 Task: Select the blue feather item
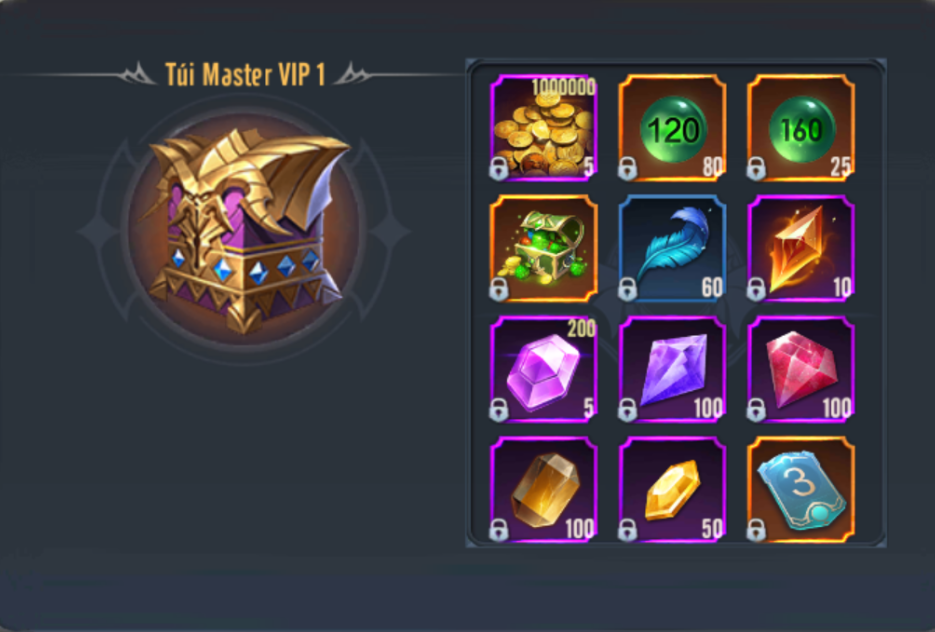coord(672,248)
